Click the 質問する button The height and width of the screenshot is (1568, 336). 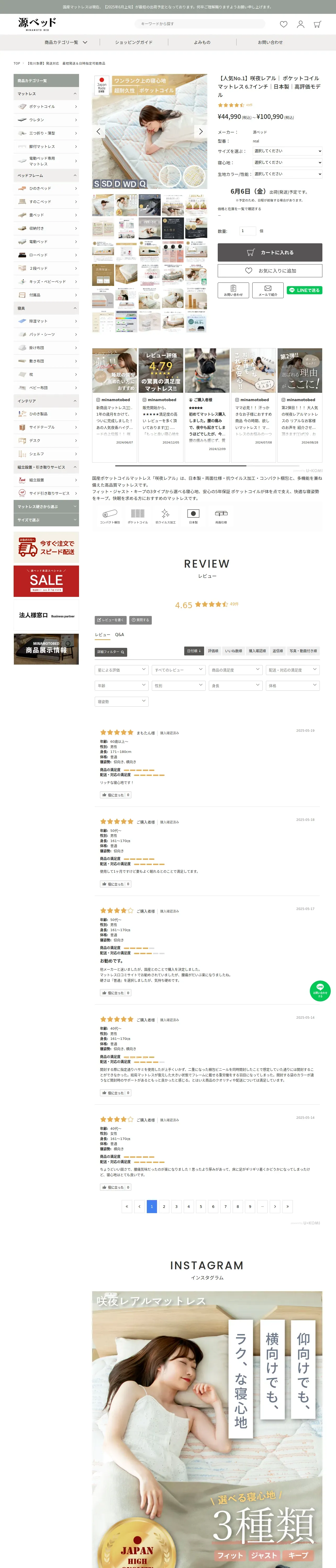click(x=140, y=620)
